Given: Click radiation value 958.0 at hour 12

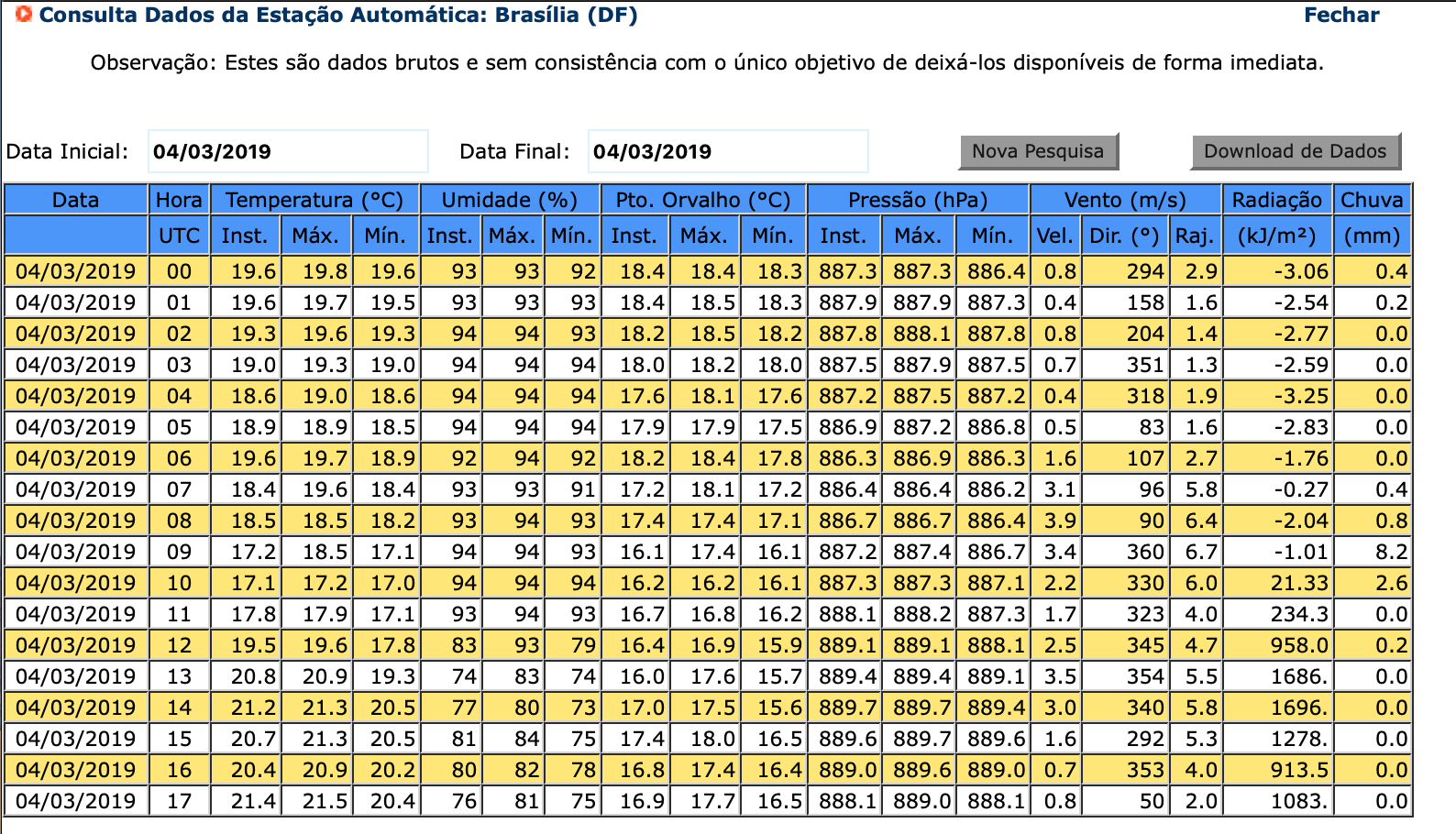Looking at the screenshot, I should (1298, 645).
